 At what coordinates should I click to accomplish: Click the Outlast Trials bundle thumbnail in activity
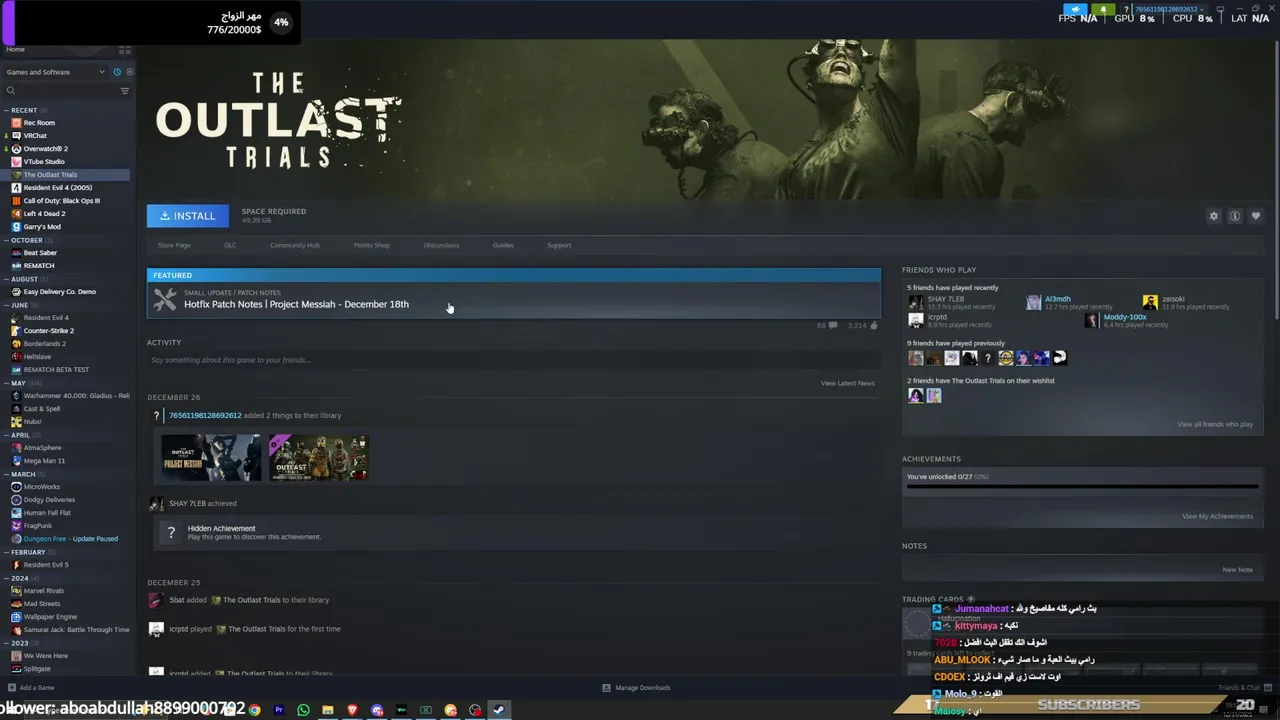click(x=319, y=458)
